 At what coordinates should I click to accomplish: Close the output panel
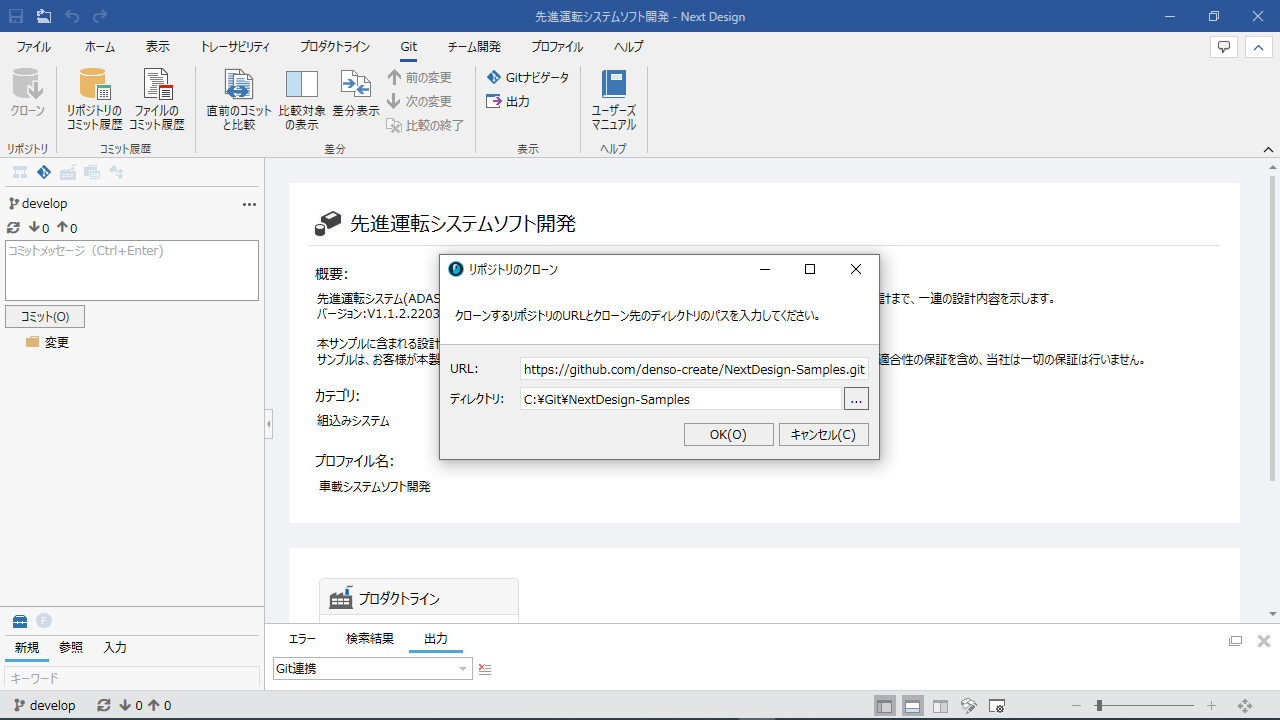click(1264, 641)
